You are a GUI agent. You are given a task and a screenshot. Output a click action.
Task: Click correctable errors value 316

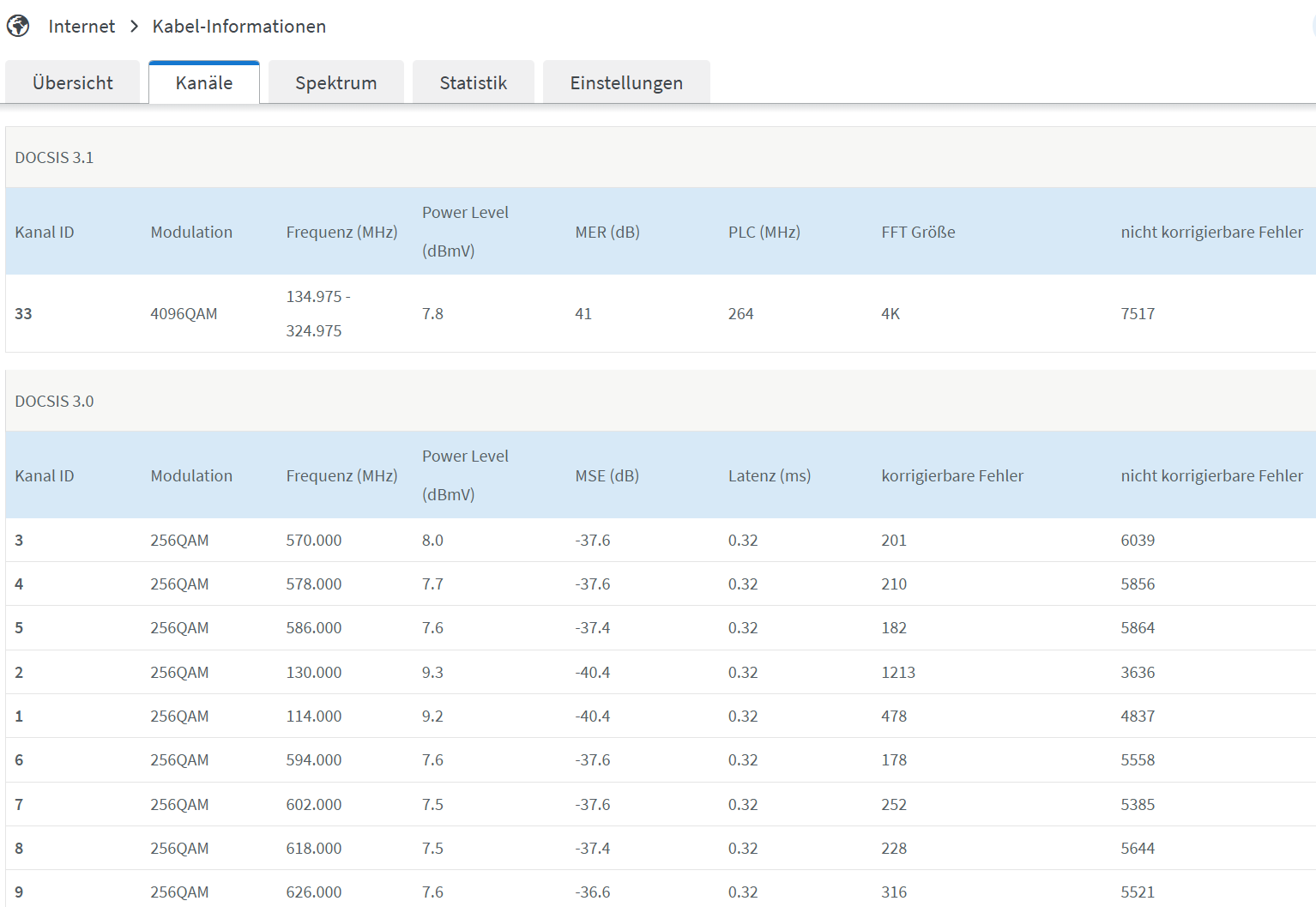coord(894,892)
